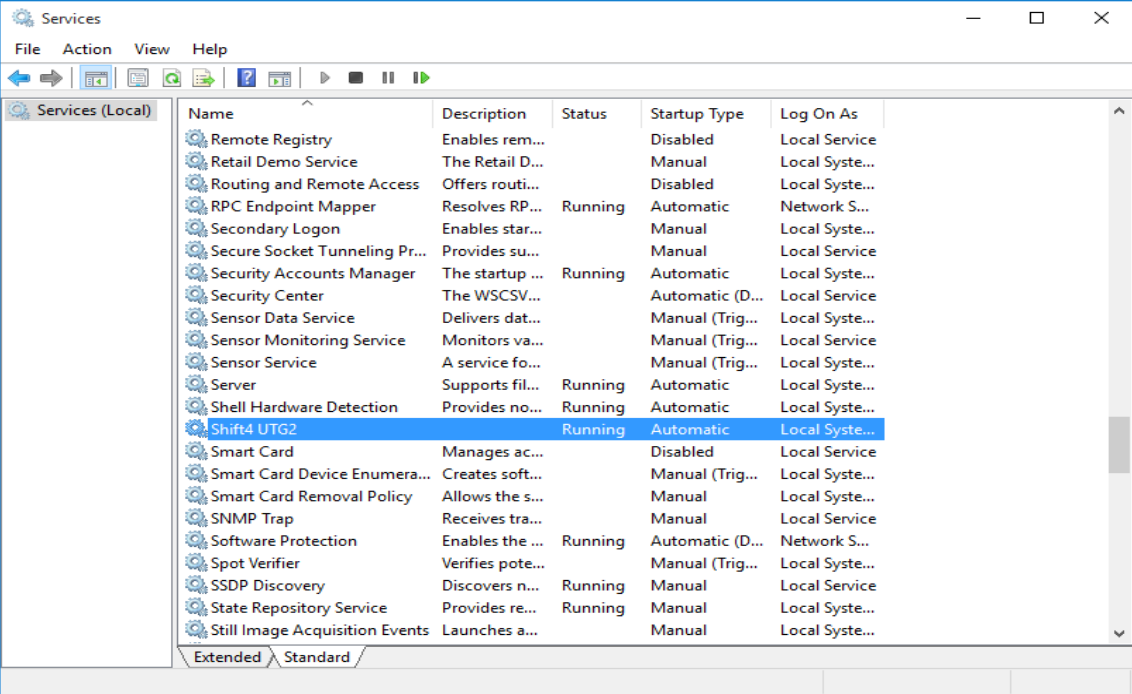Click the Show/Hide Console Tree icon
The image size is (1132, 694).
tap(96, 78)
